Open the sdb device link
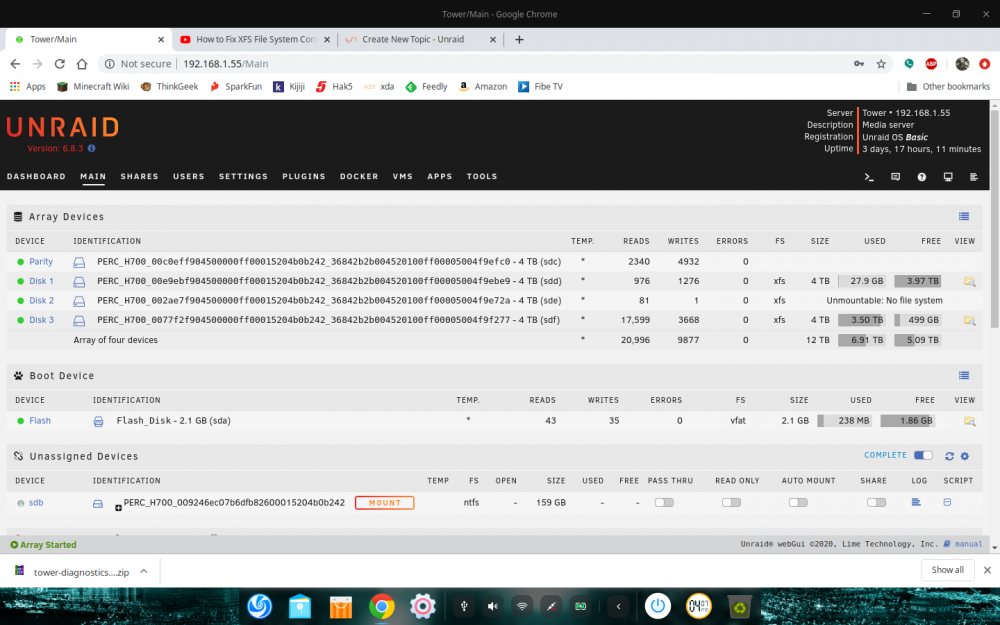Screen dimensions: 1000x625 coord(36,503)
